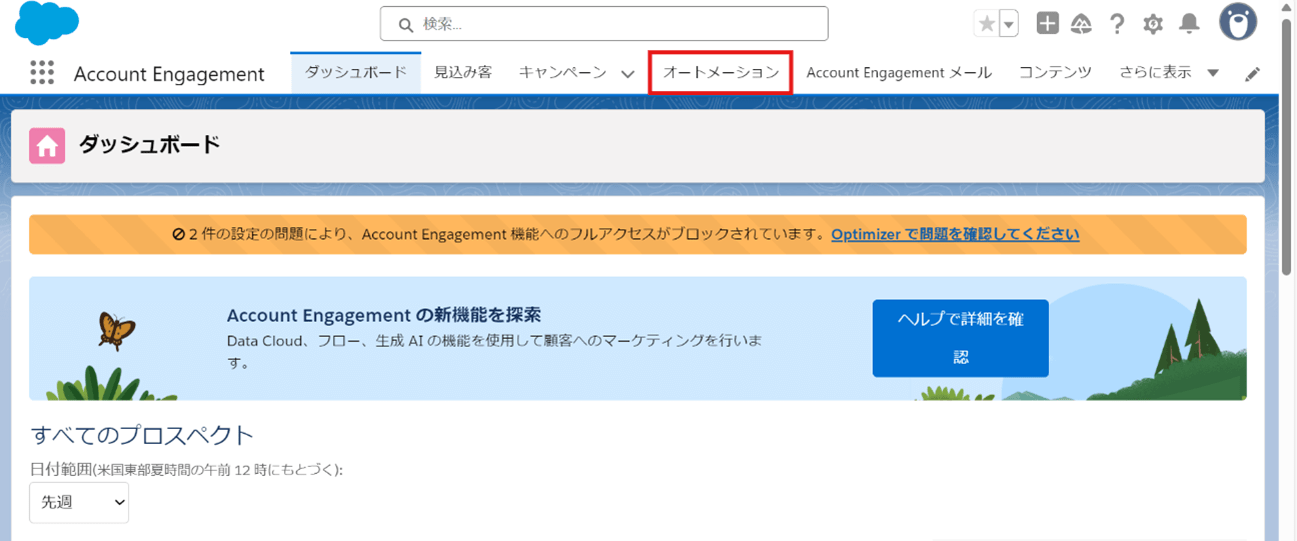Select the ダッシュボード tab
Viewport: 1297px width, 541px height.
[356, 73]
